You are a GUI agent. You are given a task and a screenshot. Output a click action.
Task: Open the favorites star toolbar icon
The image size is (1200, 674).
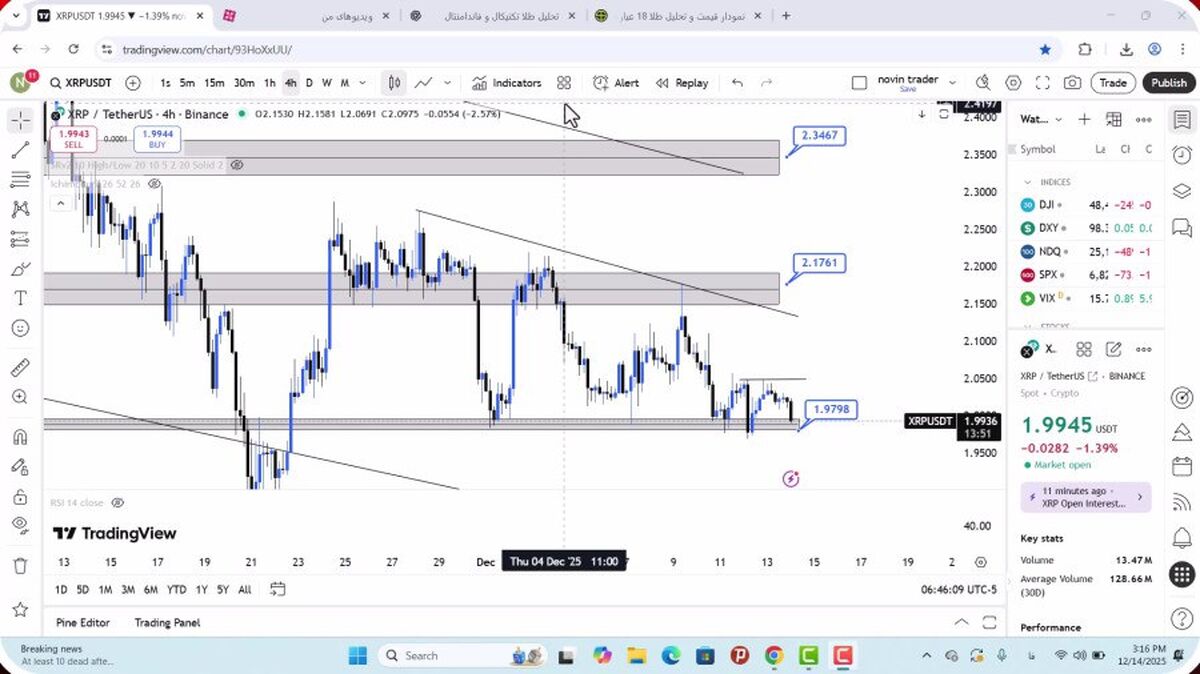coord(20,609)
